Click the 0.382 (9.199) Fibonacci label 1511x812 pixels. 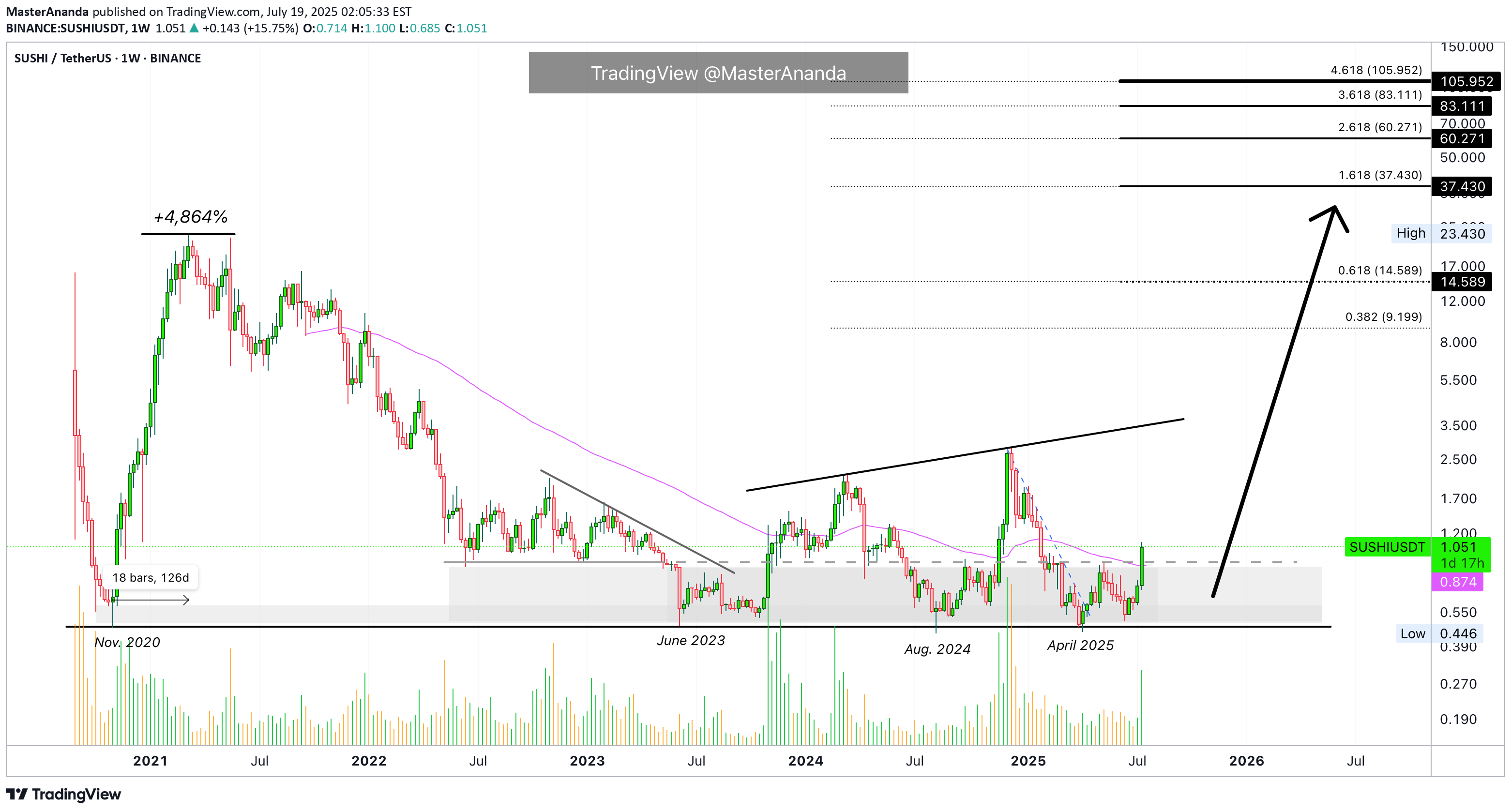pos(1383,316)
